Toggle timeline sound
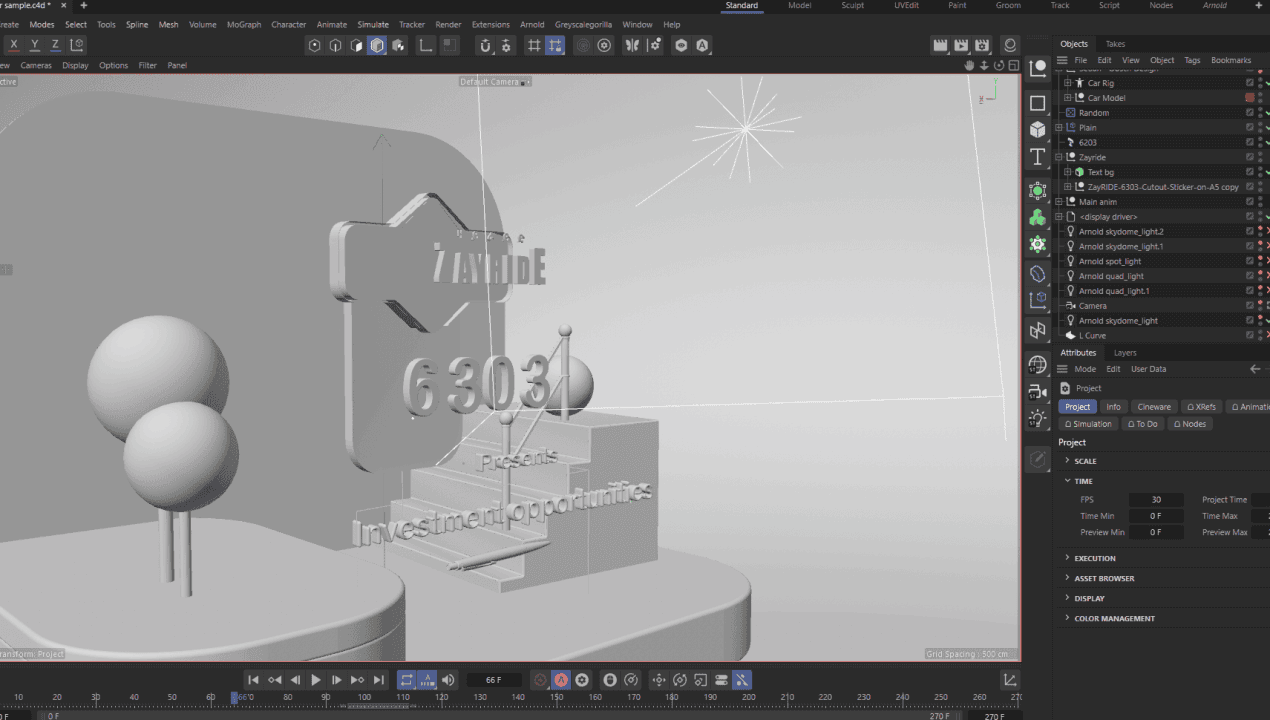 (x=448, y=680)
